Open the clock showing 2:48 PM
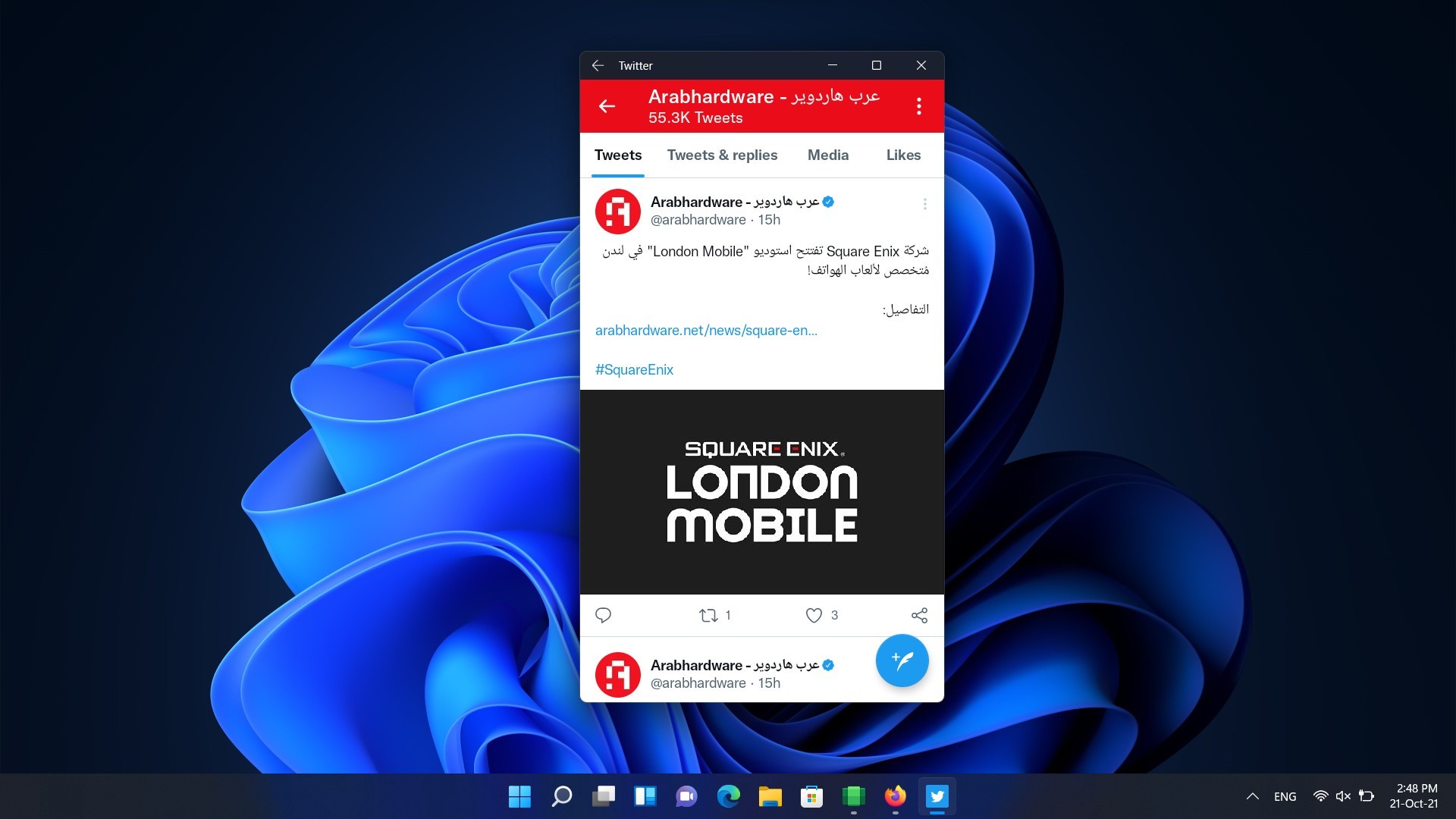The height and width of the screenshot is (819, 1456). [1414, 796]
